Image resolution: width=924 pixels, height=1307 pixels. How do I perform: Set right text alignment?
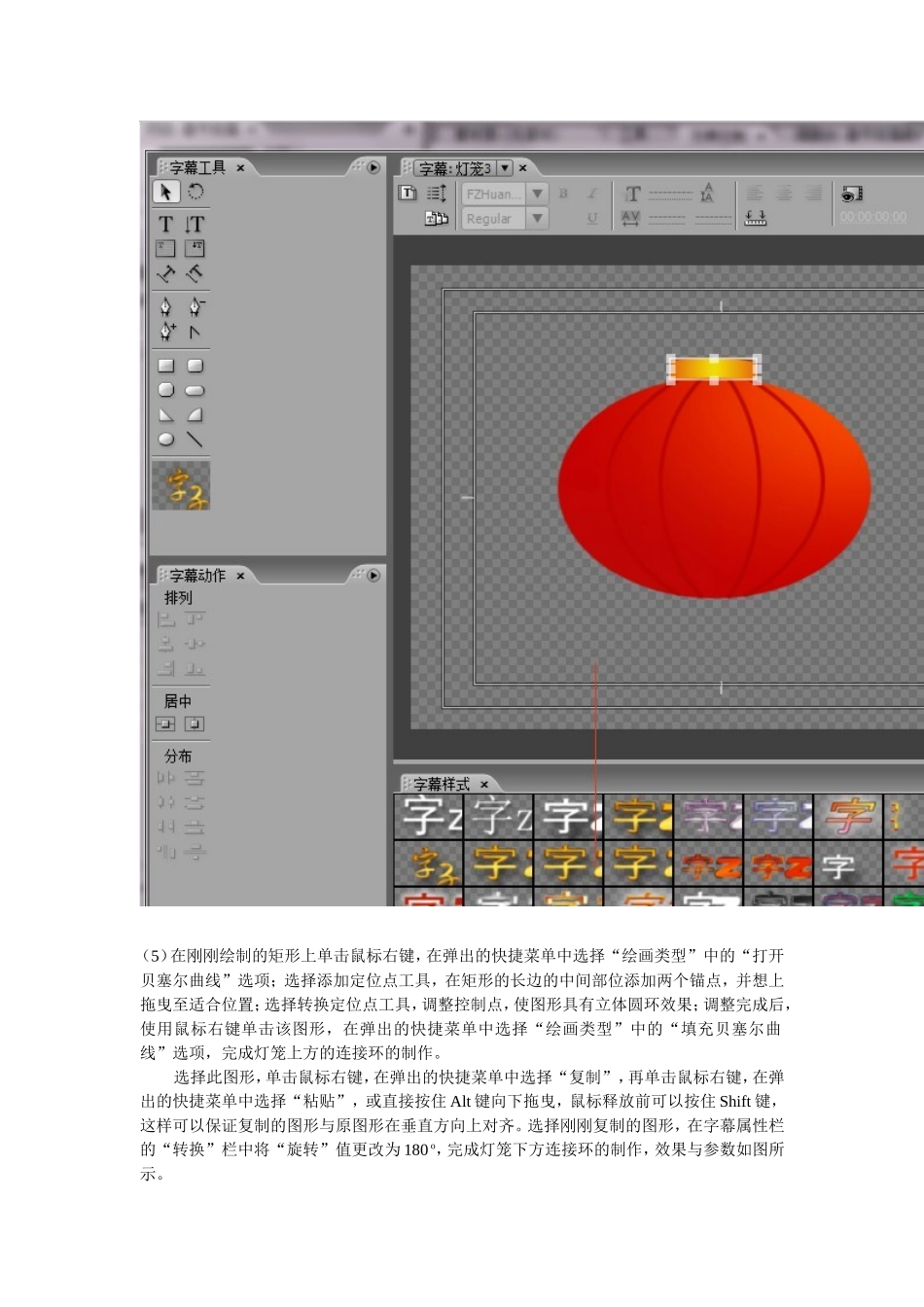tap(813, 194)
